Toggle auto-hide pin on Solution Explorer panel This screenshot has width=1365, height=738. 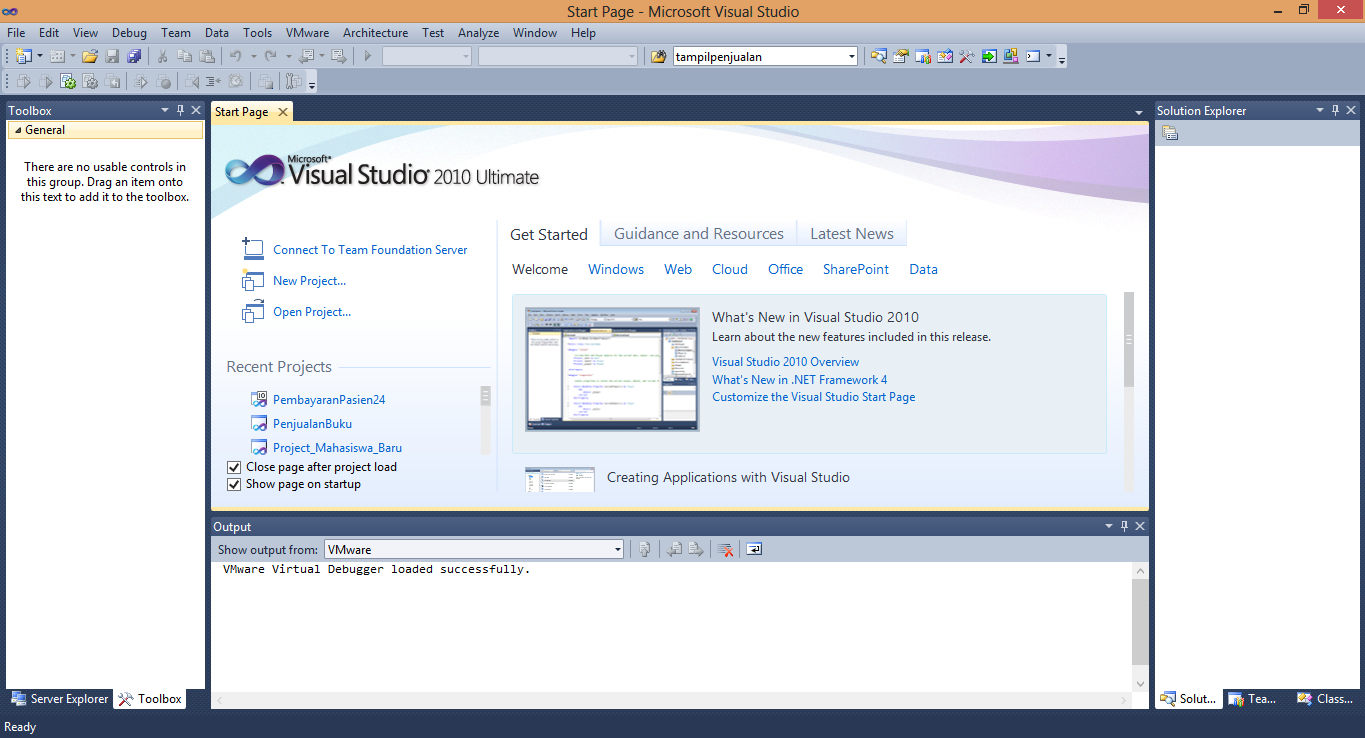[1334, 110]
